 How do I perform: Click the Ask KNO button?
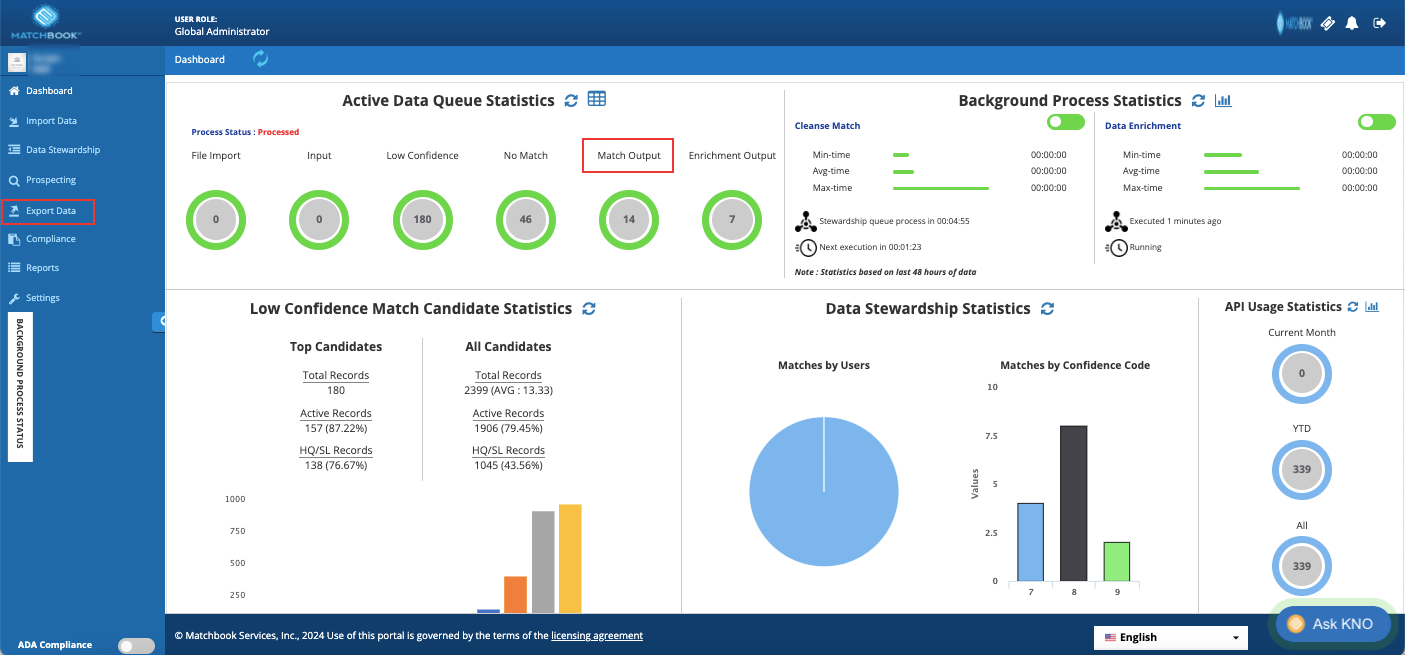pyautogui.click(x=1331, y=624)
